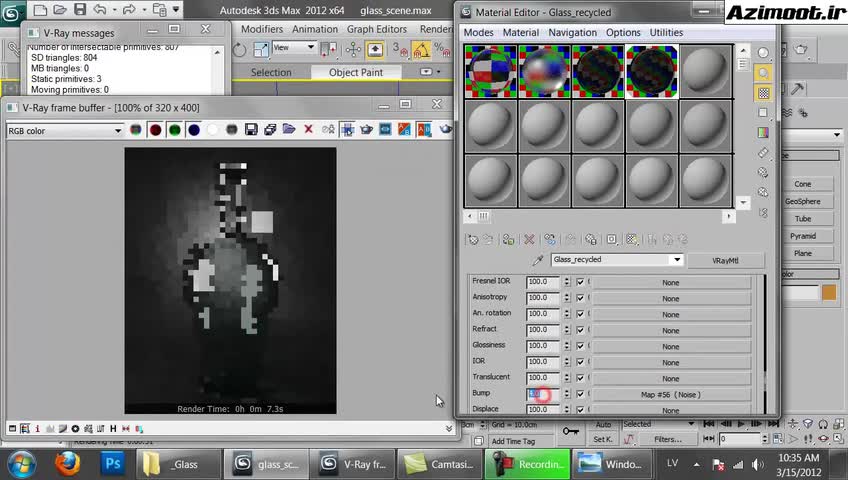Expand the Glass_recycled material name dropdown
Viewport: 848px width, 480px height.
pos(677,260)
